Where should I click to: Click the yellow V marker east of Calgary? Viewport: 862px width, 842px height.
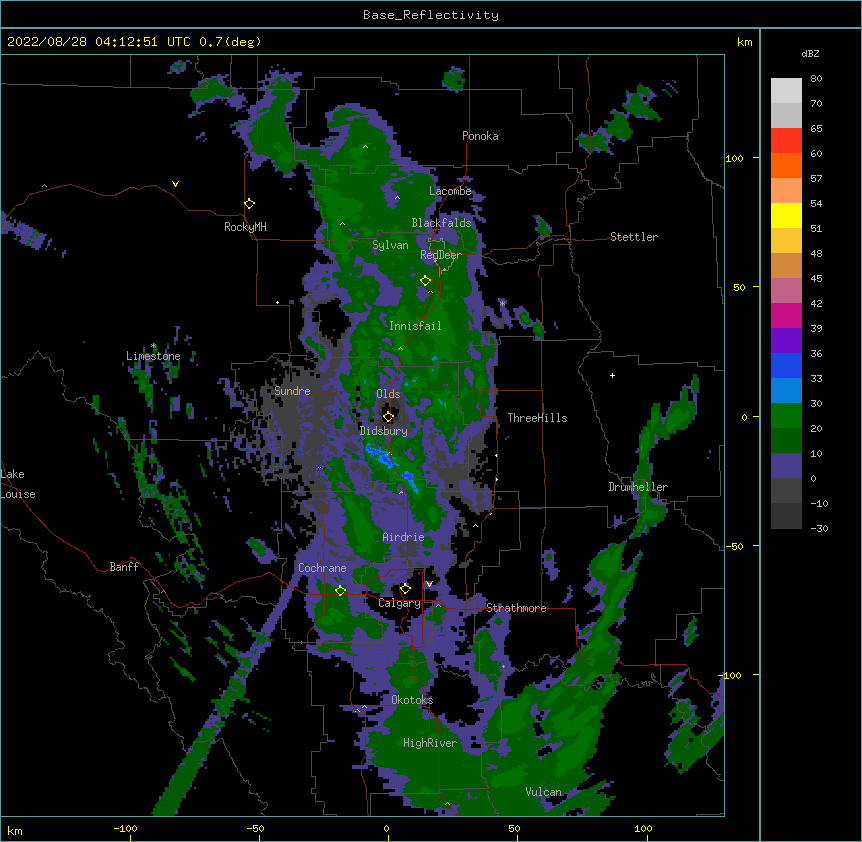point(429,584)
